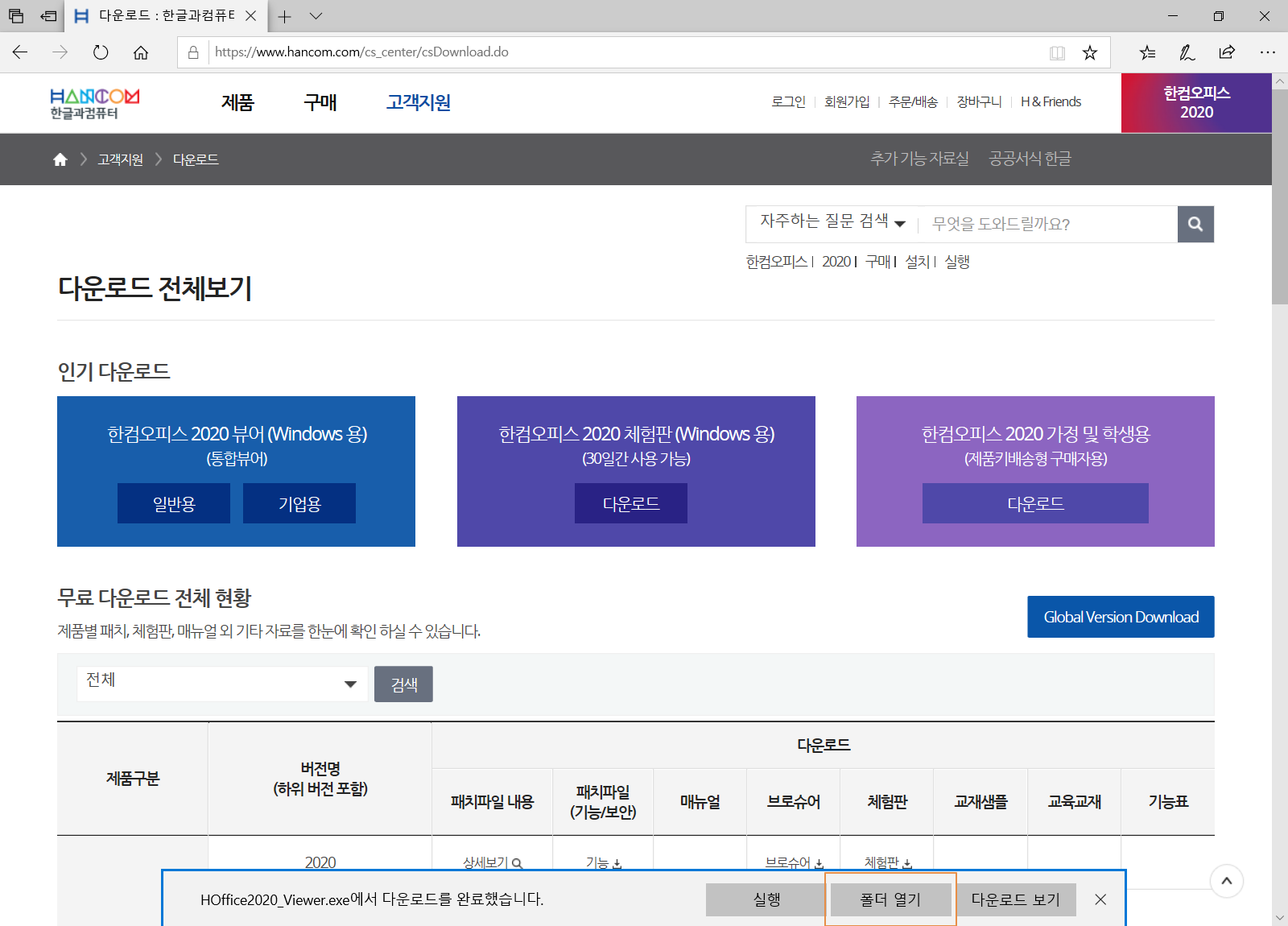Click the Hancom logo

coord(94,103)
